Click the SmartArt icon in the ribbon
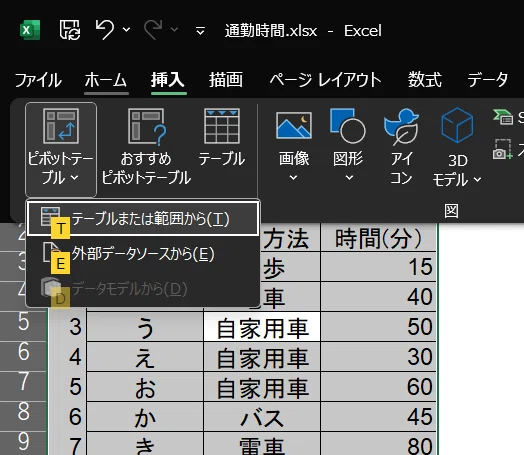This screenshot has width=524, height=455. [x=503, y=118]
